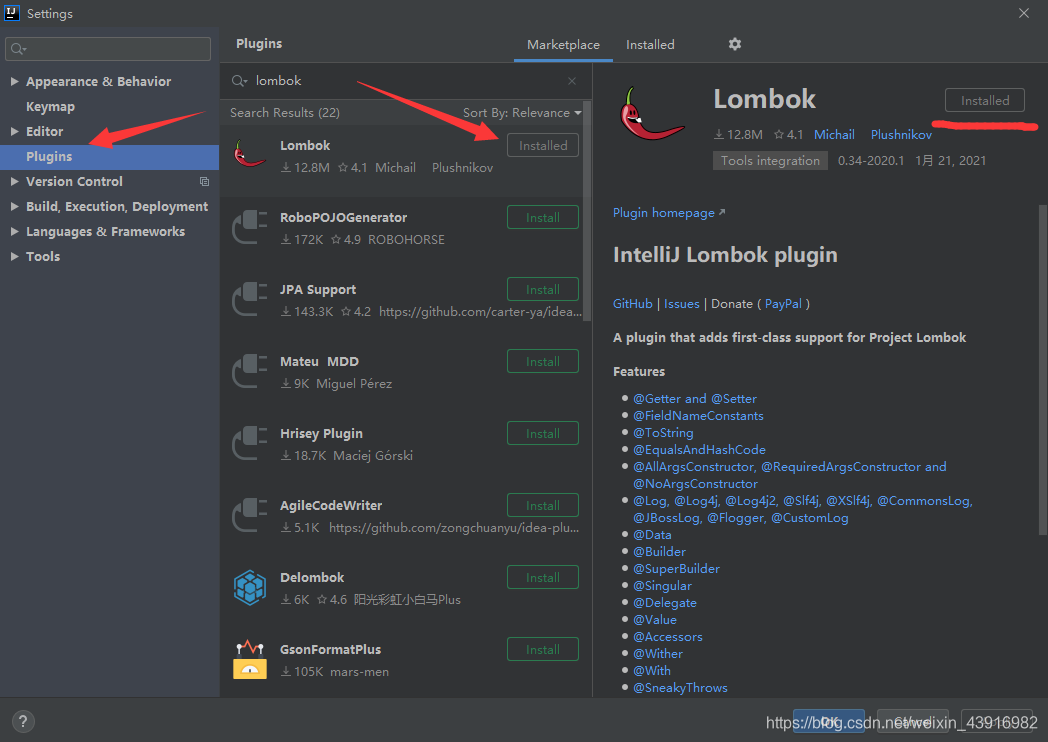Open the @ToString feature link

click(x=663, y=432)
